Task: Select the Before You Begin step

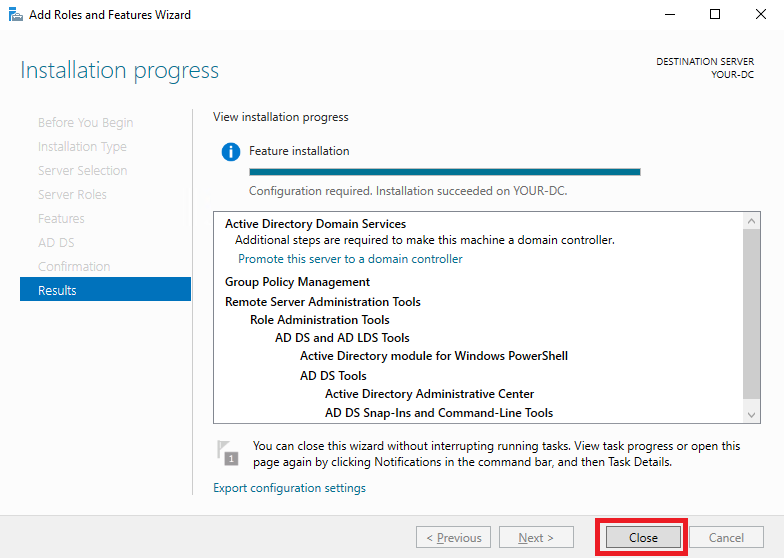Action: tap(86, 122)
